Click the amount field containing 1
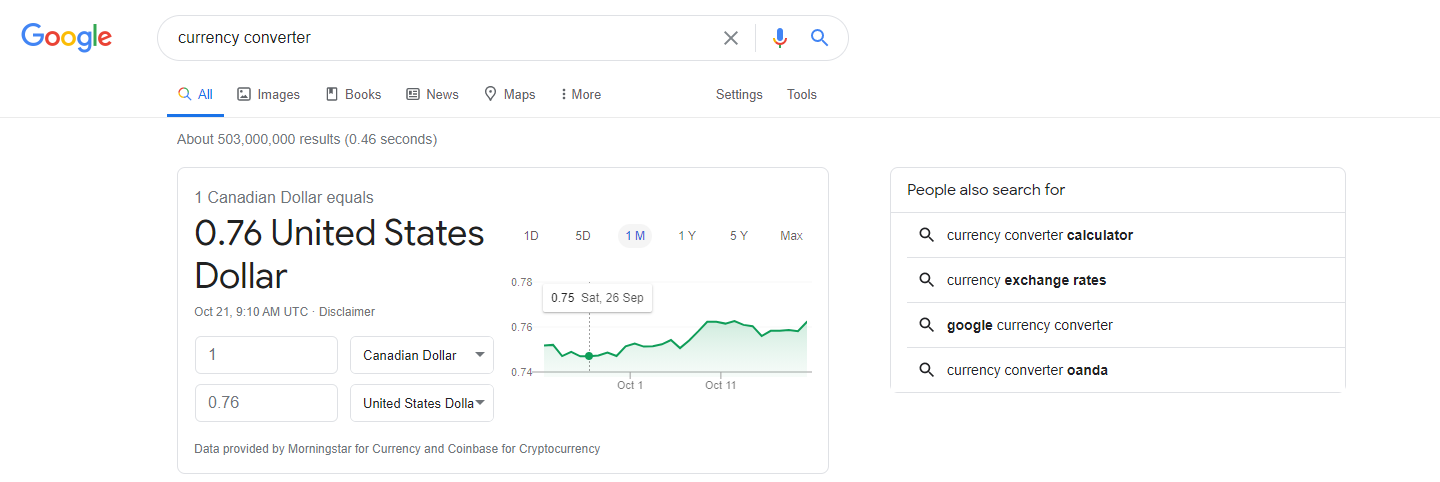The image size is (1440, 482). click(266, 355)
